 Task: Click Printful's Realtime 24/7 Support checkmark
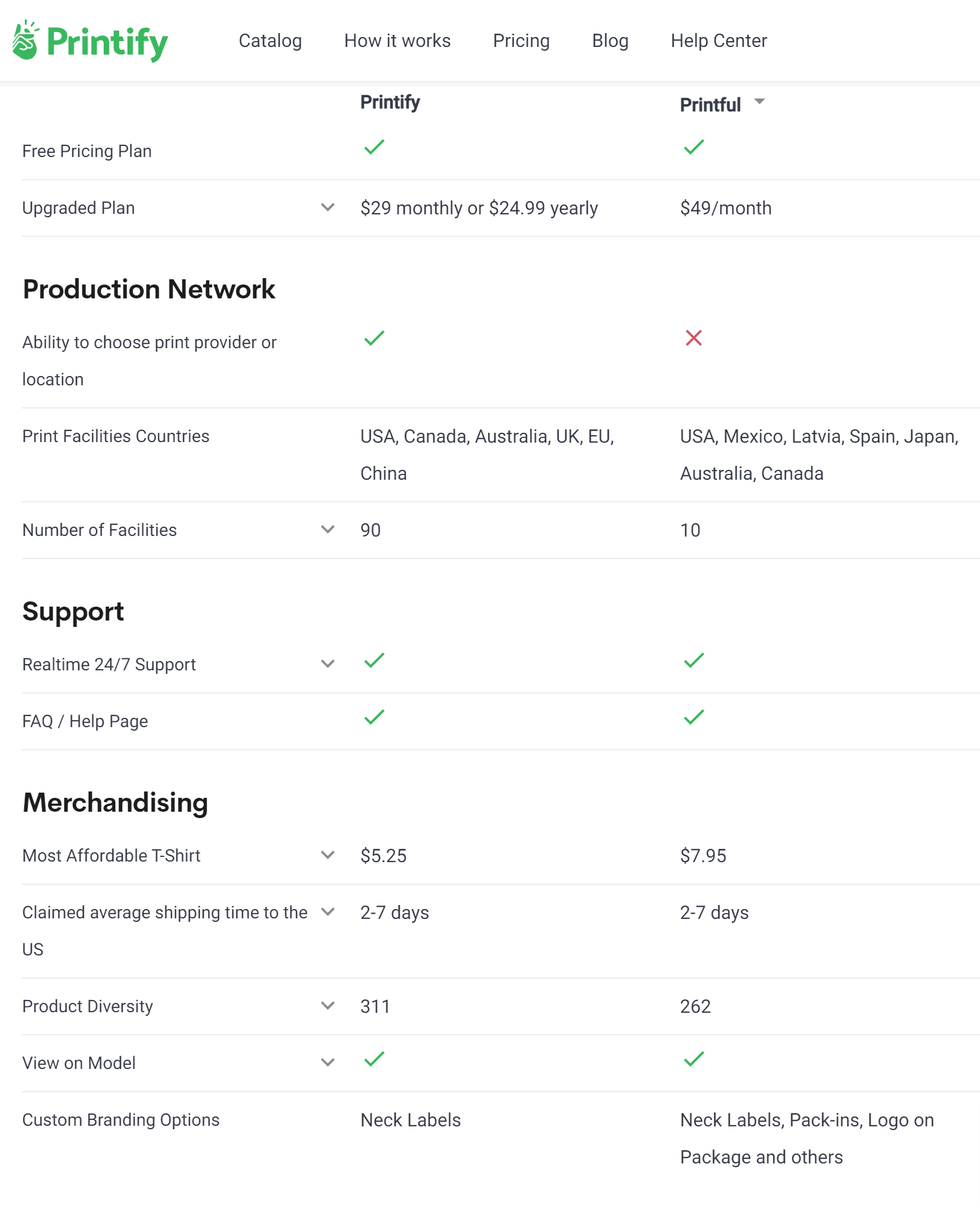click(693, 661)
